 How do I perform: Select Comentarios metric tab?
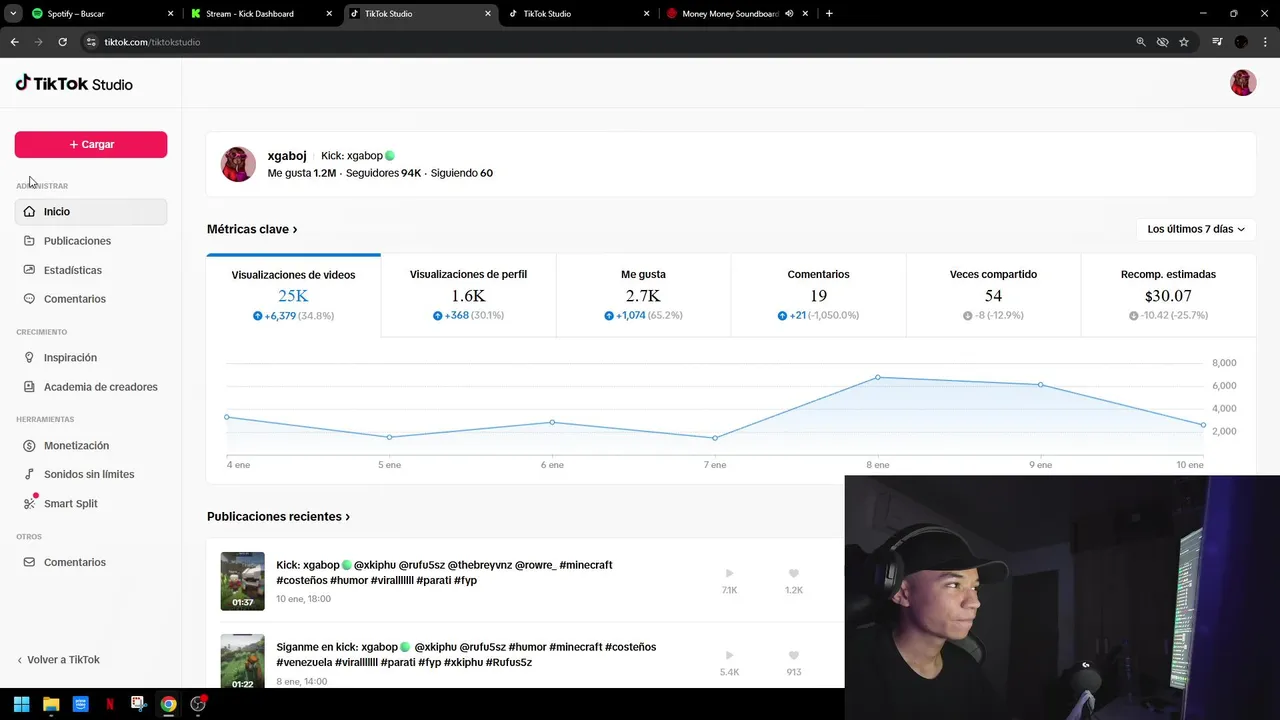coord(818,295)
